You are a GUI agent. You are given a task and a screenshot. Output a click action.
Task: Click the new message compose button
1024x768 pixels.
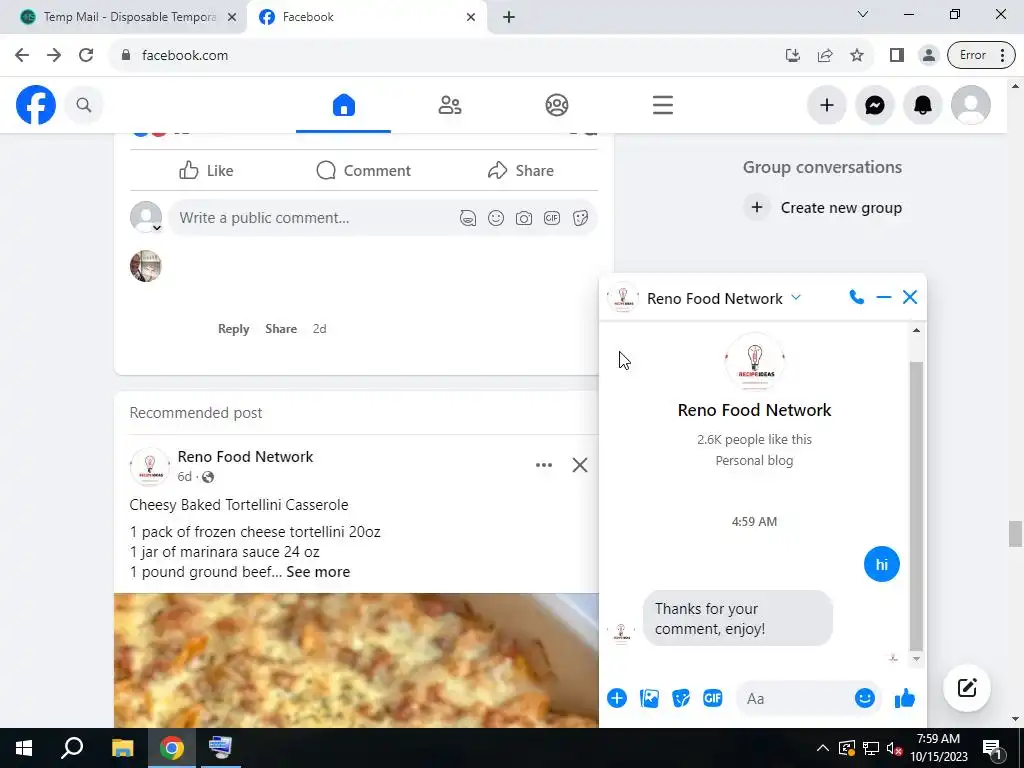click(x=967, y=688)
